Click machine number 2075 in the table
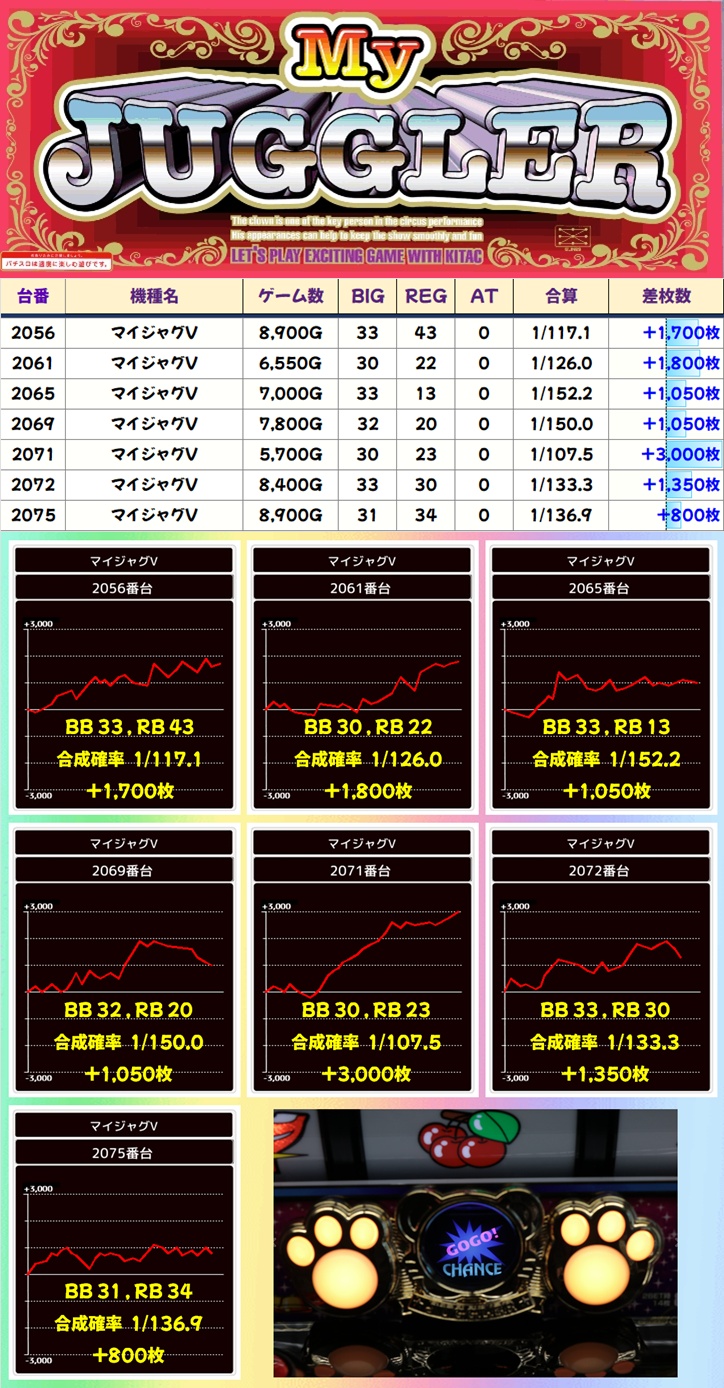This screenshot has width=724, height=1388. [x=34, y=515]
